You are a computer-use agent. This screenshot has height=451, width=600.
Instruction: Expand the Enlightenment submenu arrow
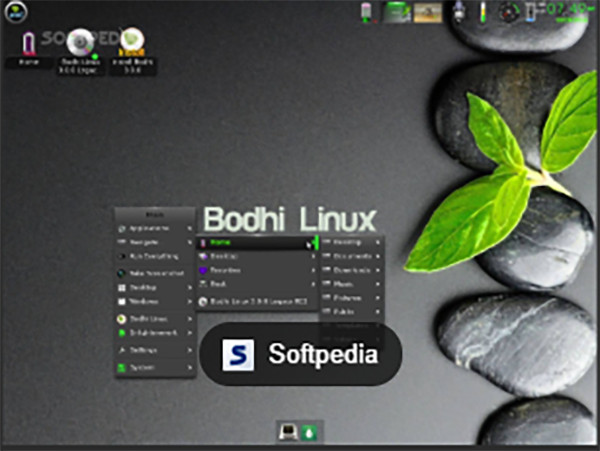(x=189, y=333)
